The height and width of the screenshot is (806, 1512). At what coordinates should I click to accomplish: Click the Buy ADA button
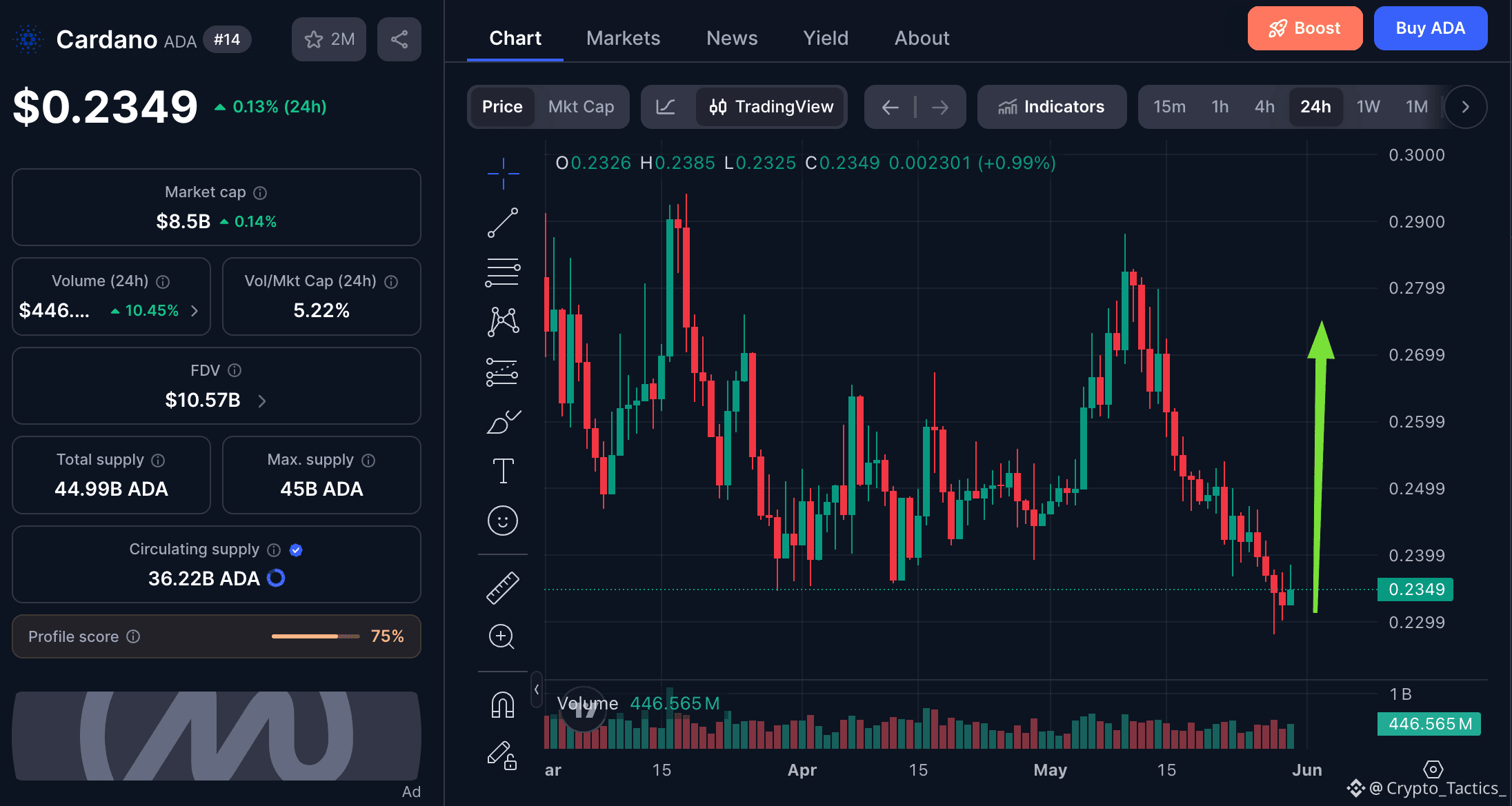click(1431, 28)
